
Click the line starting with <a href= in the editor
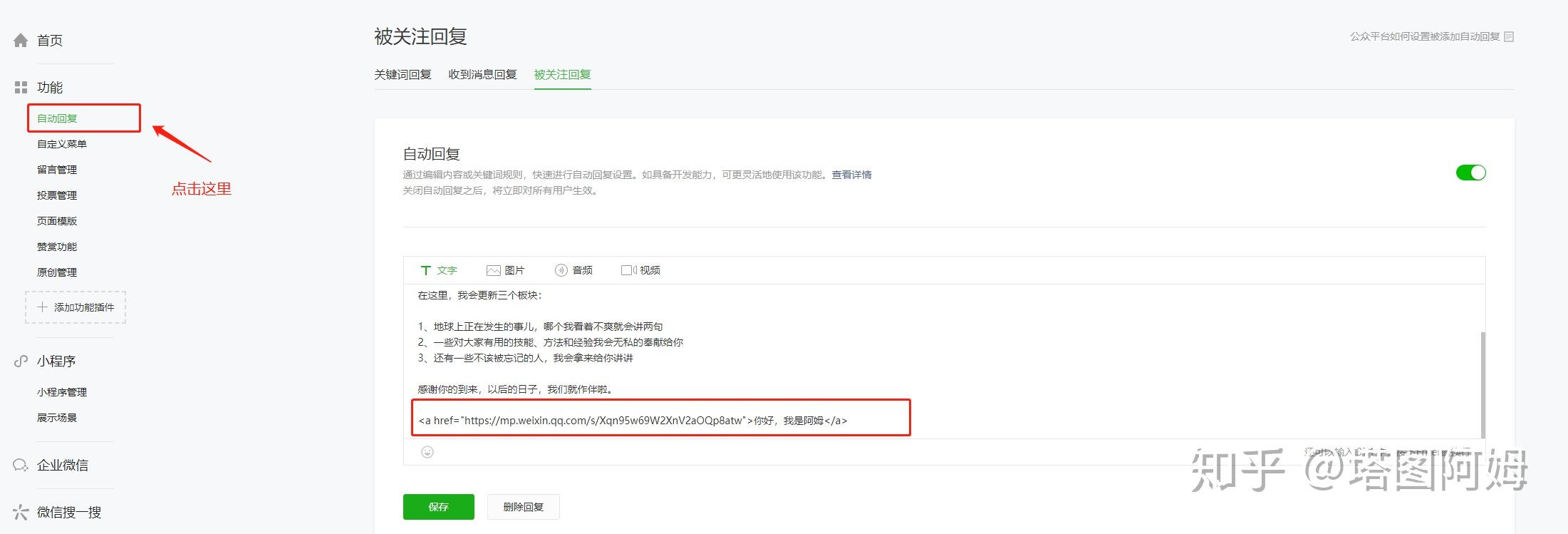(x=633, y=421)
